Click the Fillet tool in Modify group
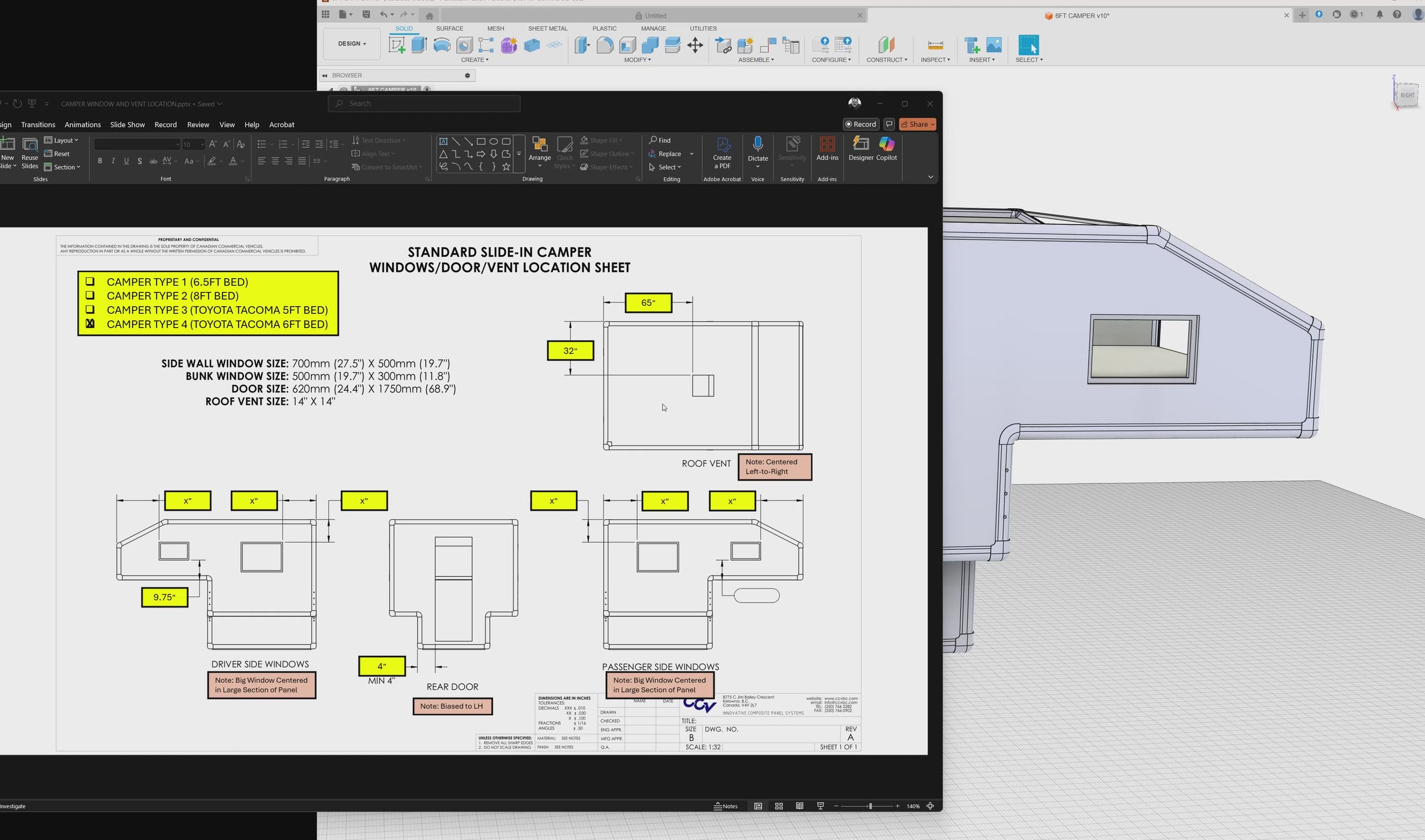The width and height of the screenshot is (1425, 840). click(605, 45)
